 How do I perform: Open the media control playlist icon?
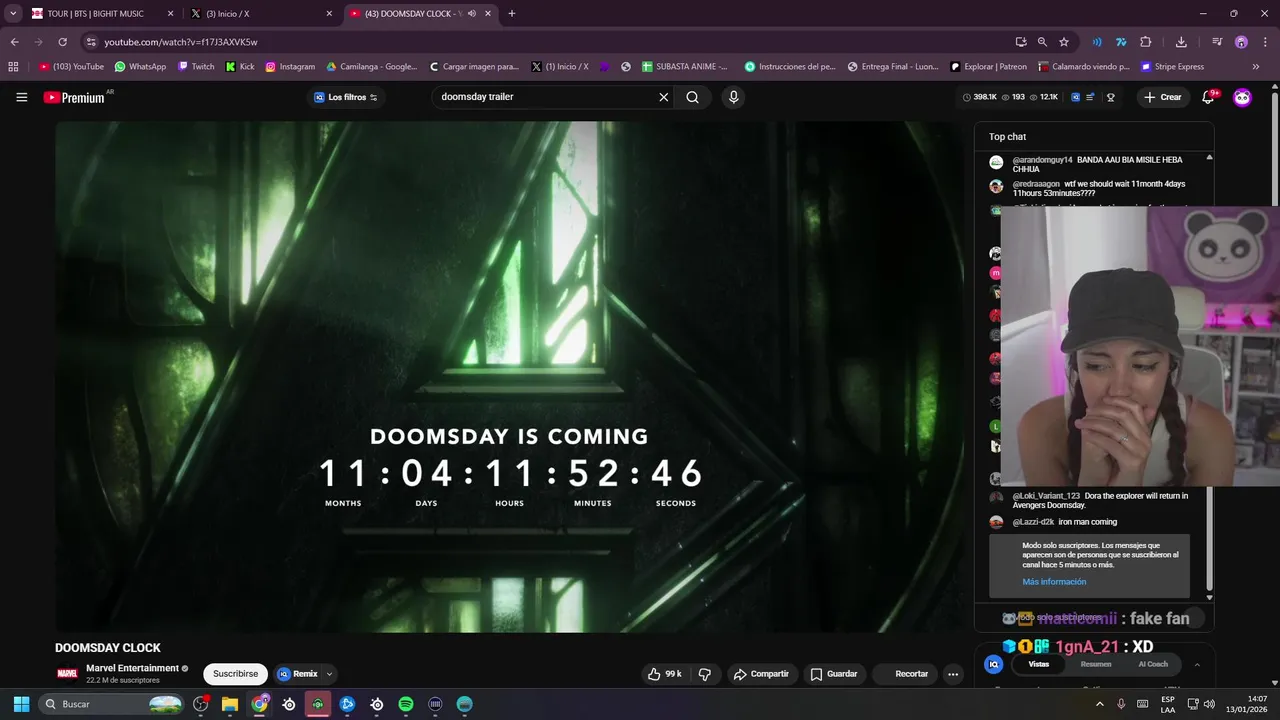(x=1217, y=42)
